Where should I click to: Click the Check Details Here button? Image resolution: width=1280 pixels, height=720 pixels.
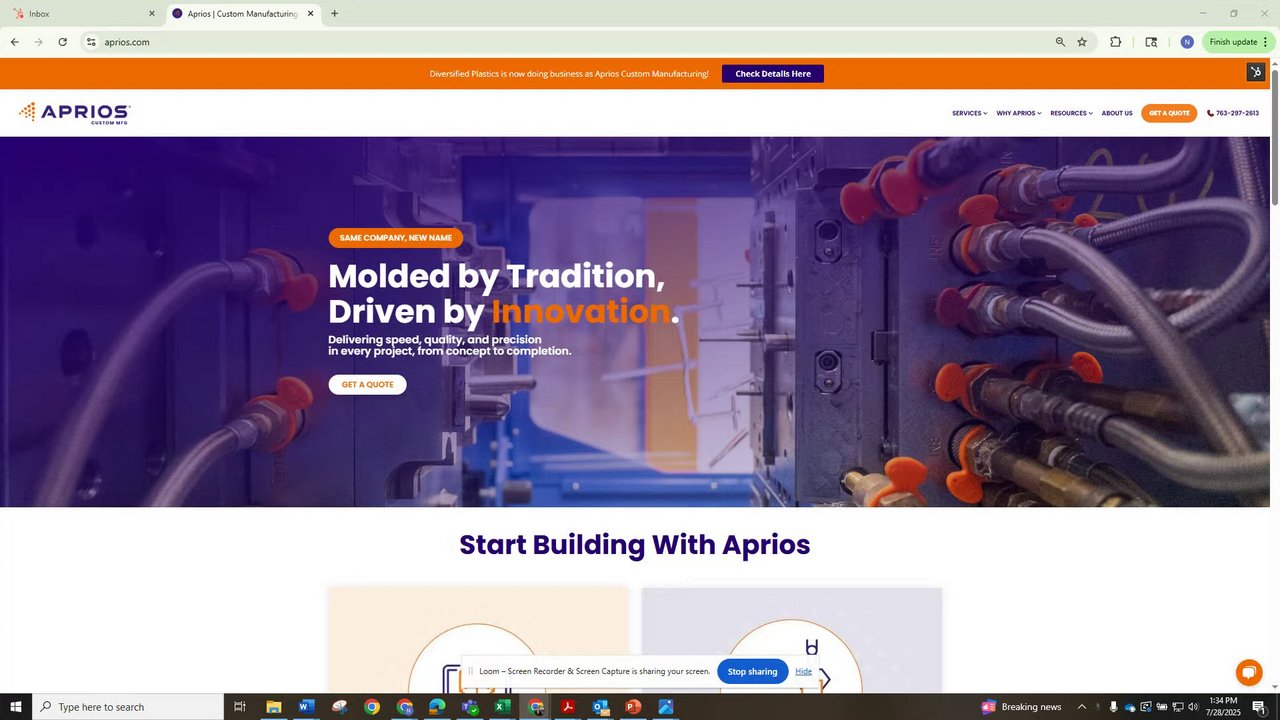pyautogui.click(x=773, y=73)
